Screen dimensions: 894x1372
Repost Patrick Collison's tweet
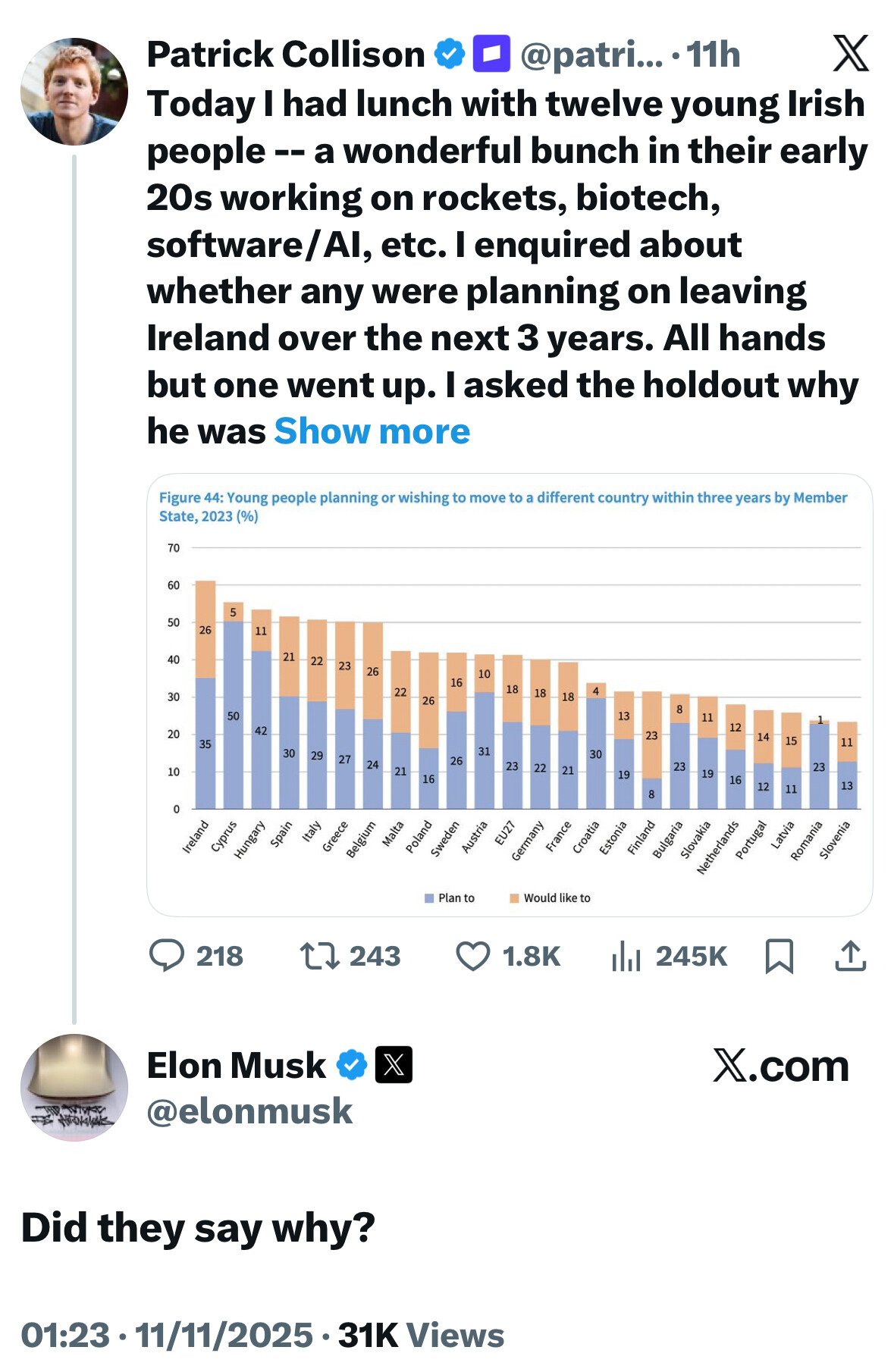tap(320, 956)
